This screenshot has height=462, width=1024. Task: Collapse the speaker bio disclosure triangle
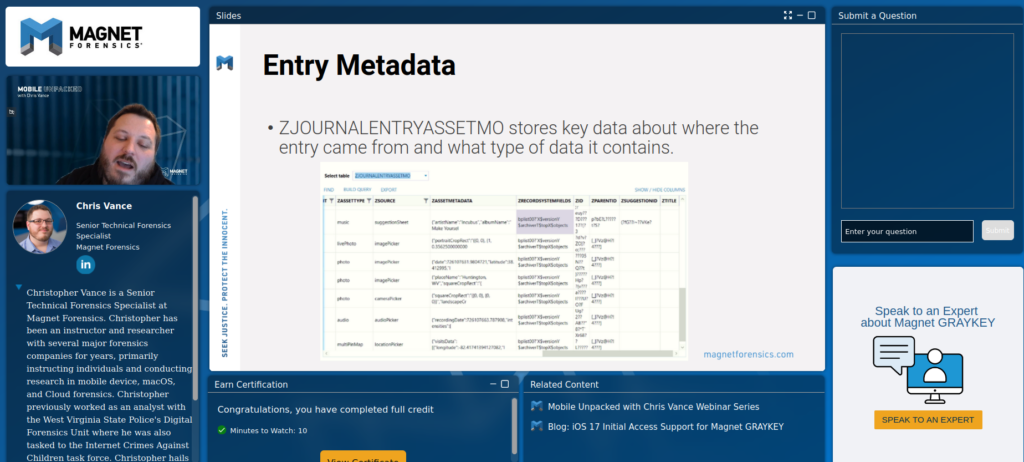[19, 287]
